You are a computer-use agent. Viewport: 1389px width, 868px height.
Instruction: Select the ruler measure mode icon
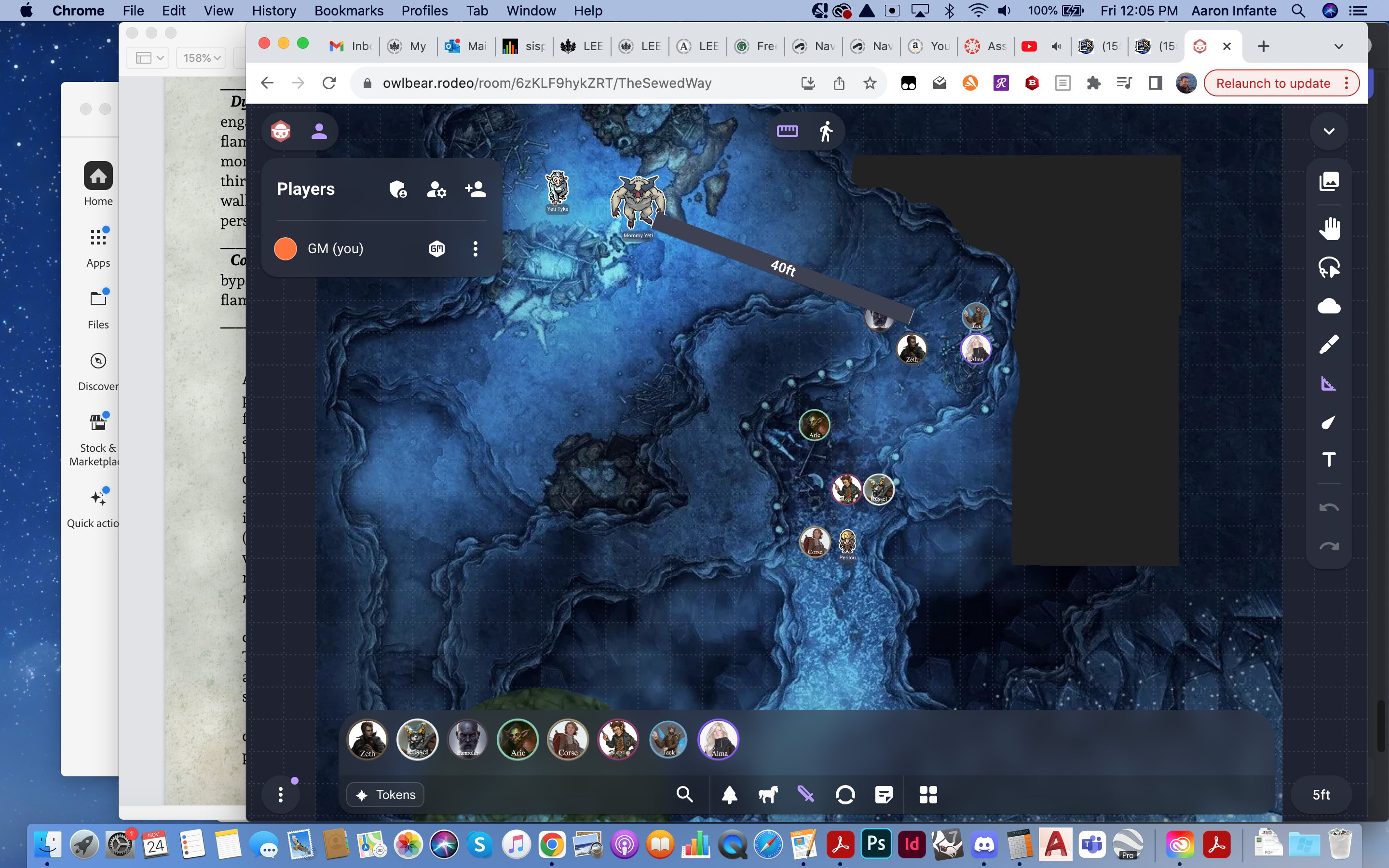tap(788, 132)
